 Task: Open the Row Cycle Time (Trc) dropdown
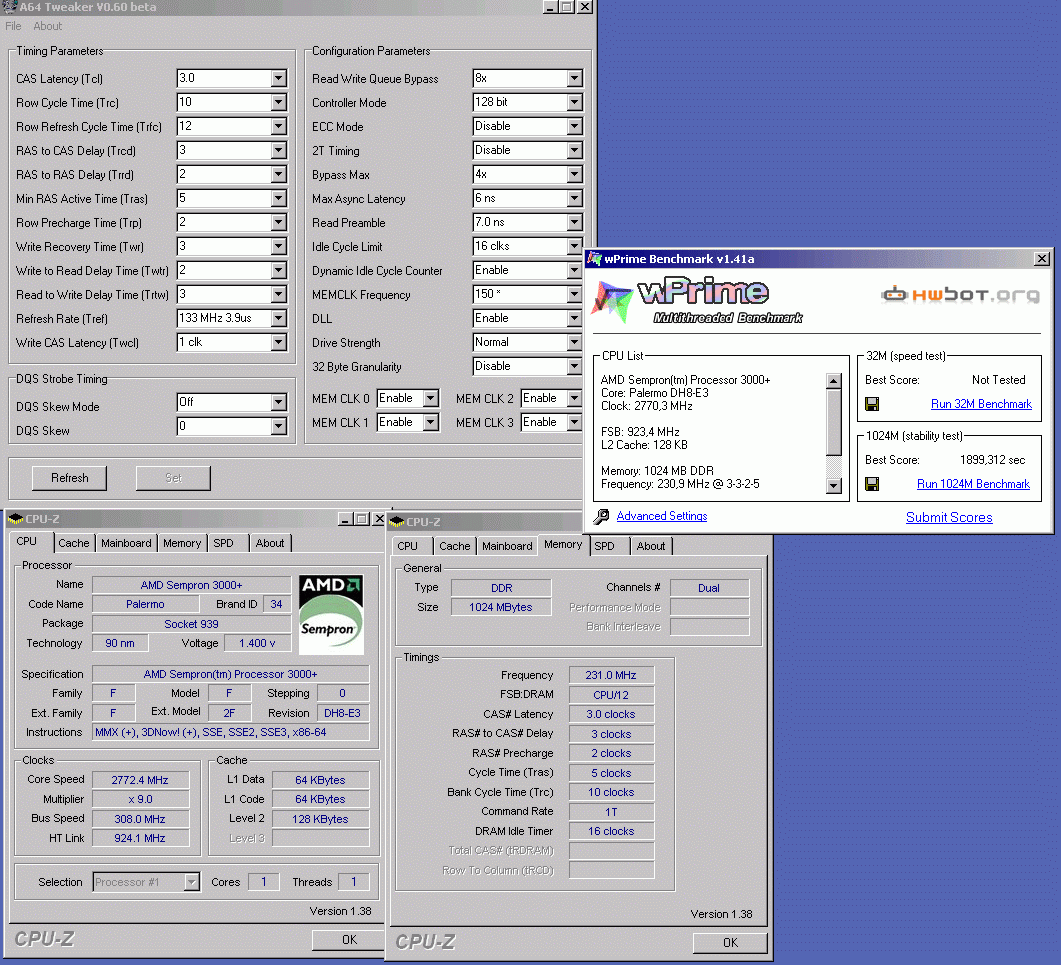tap(279, 102)
